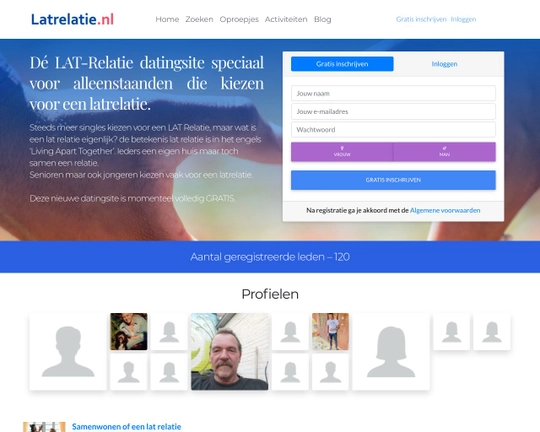This screenshot has height=432, width=540.
Task: Focus the Jouw e-mailadres field
Action: coord(393,112)
